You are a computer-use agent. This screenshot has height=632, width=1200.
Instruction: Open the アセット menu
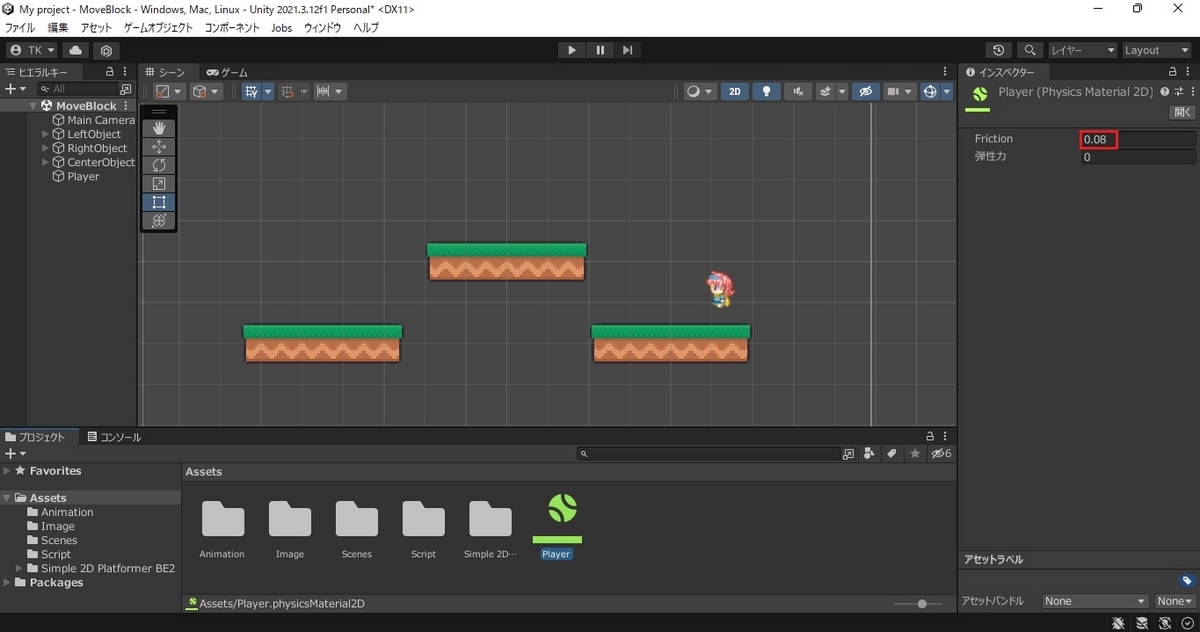96,28
